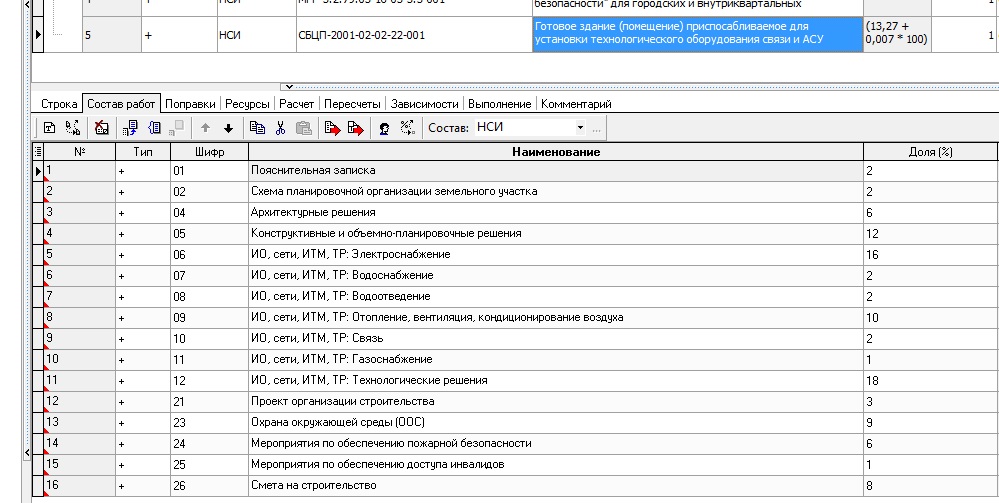The height and width of the screenshot is (503, 999).
Task: Click the Paste clipboard icon
Action: (304, 128)
